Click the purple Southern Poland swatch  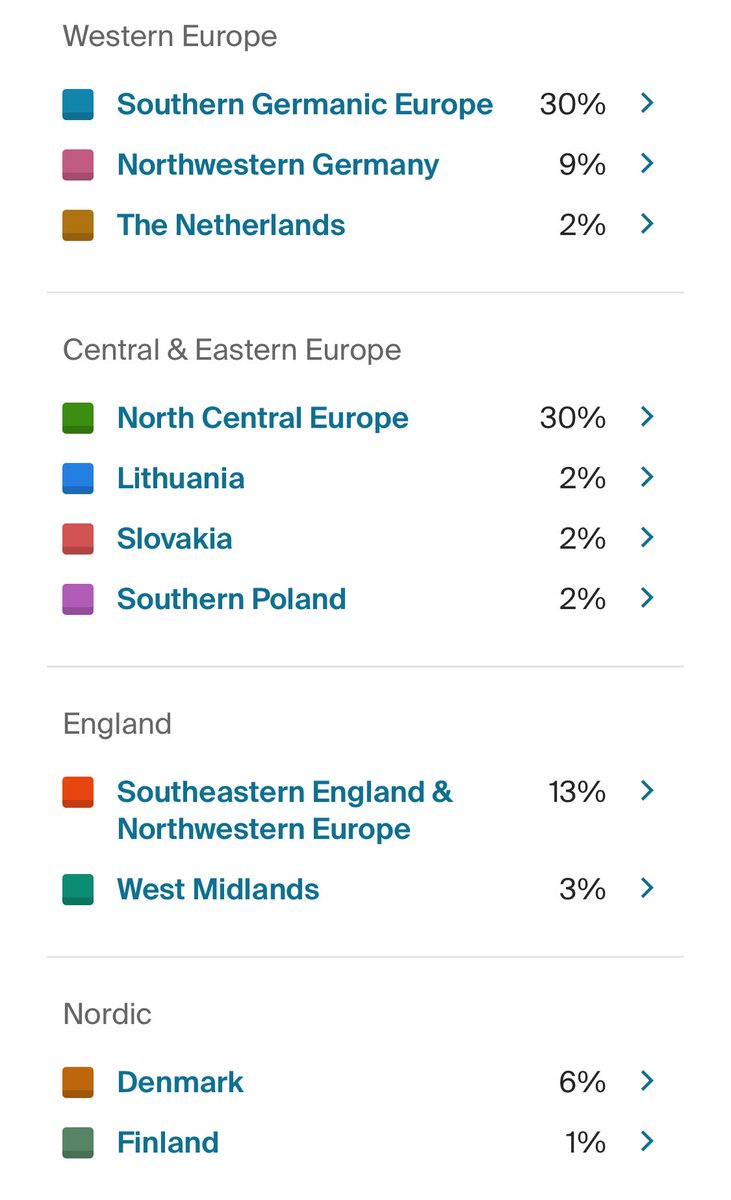(x=78, y=599)
